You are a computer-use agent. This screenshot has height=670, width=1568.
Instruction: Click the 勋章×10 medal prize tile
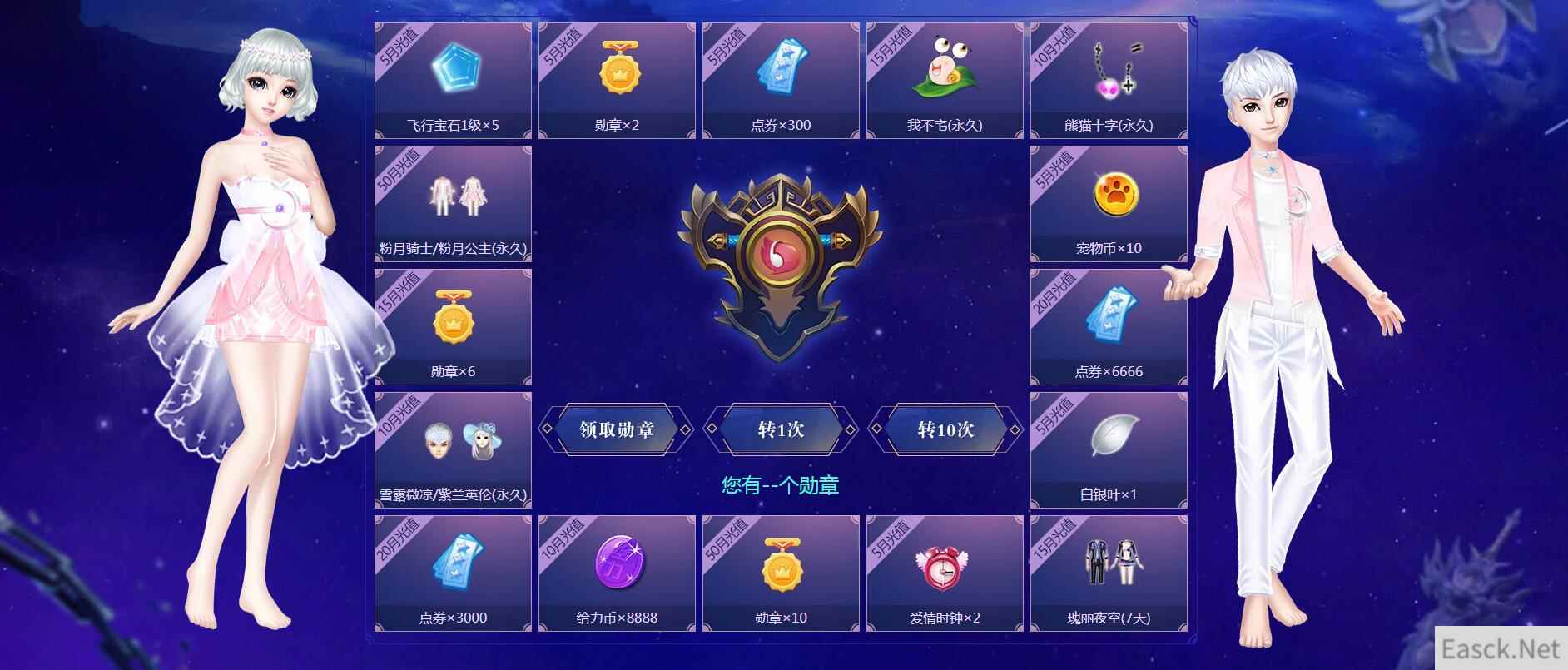781,573
